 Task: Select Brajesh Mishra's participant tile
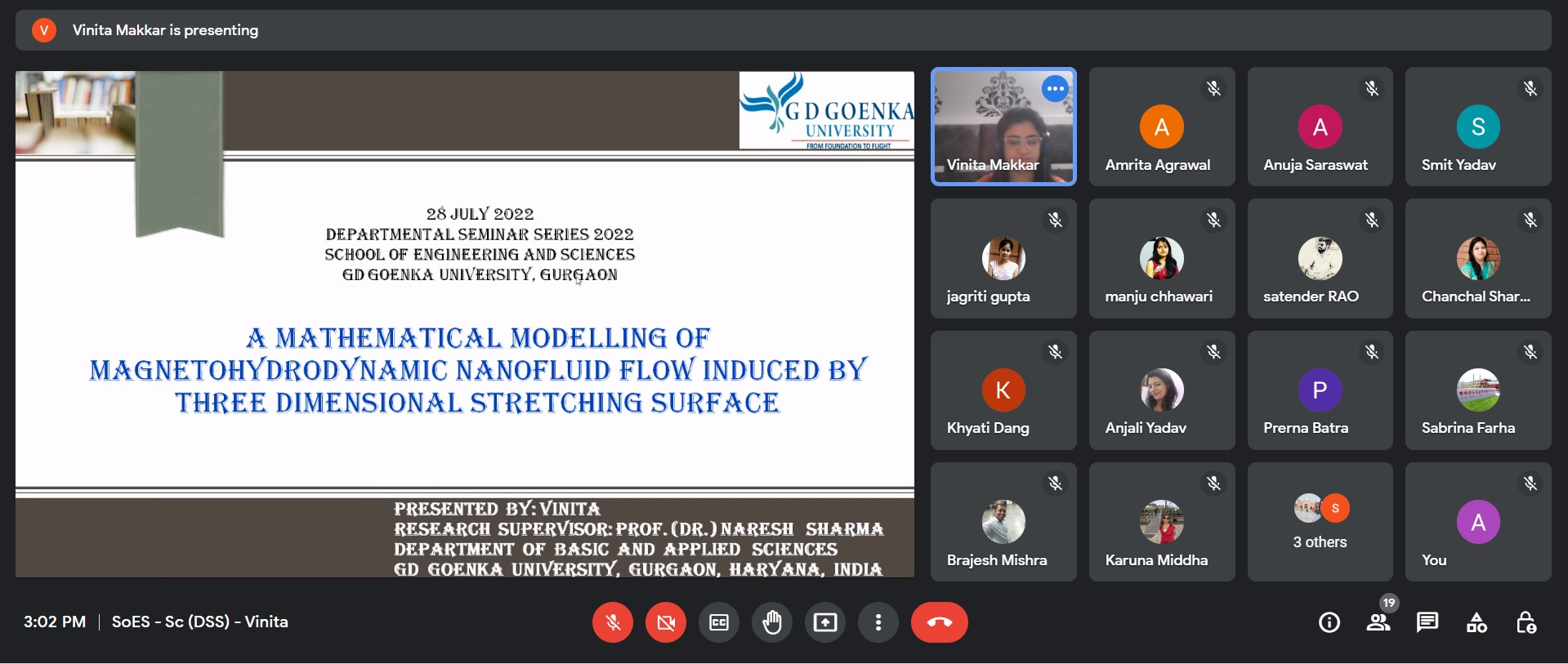(x=1003, y=522)
